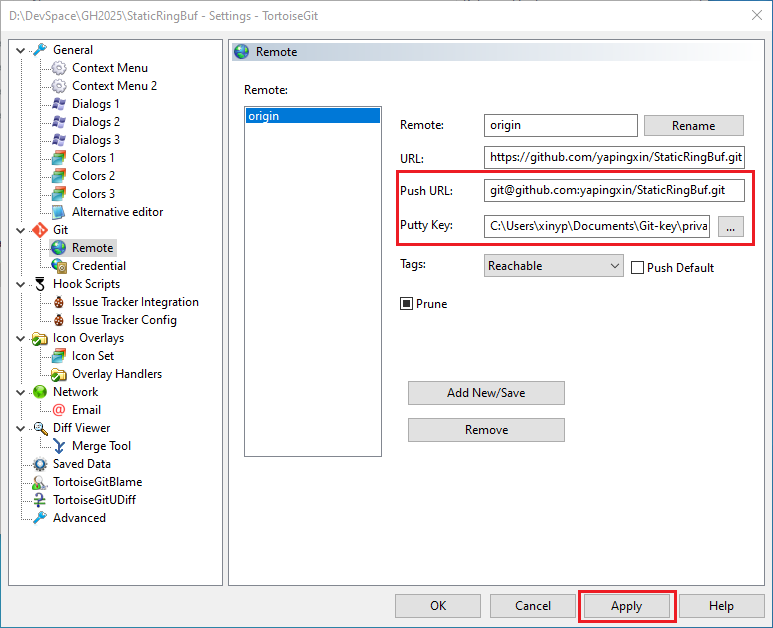
Task: Select the Advanced settings entry
Action: tap(79, 518)
